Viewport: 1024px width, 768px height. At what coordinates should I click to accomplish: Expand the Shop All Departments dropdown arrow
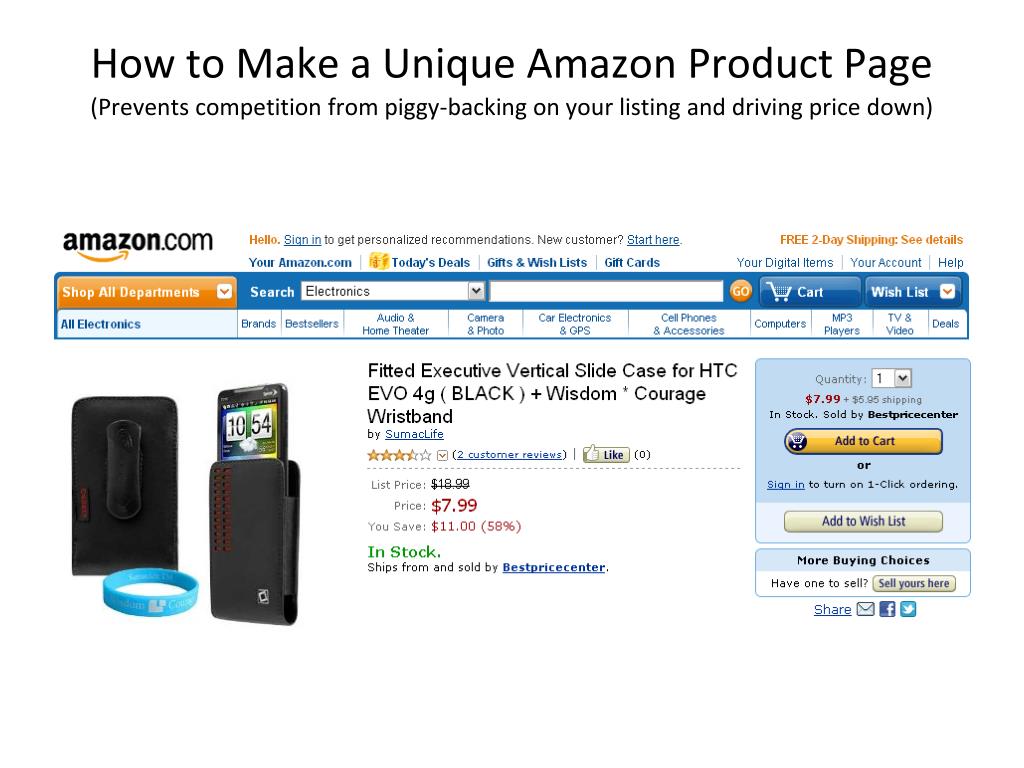coord(224,292)
